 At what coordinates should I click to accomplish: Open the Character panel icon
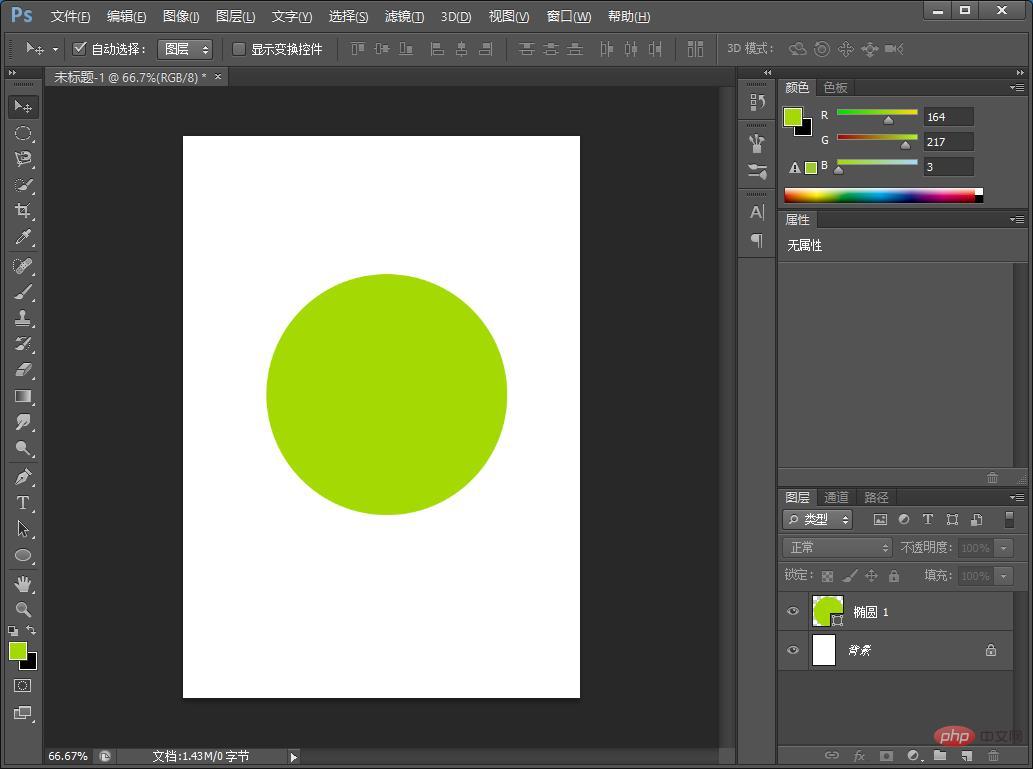pyautogui.click(x=757, y=212)
